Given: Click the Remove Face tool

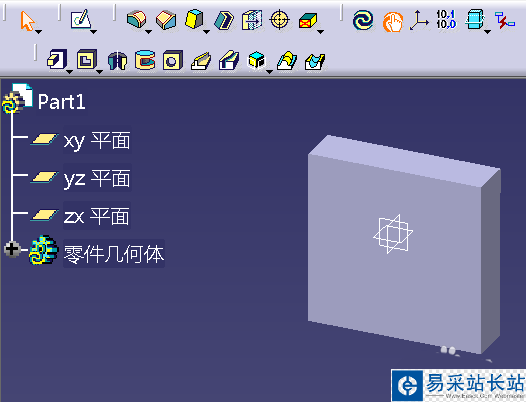Looking at the screenshot, I should 308,20.
